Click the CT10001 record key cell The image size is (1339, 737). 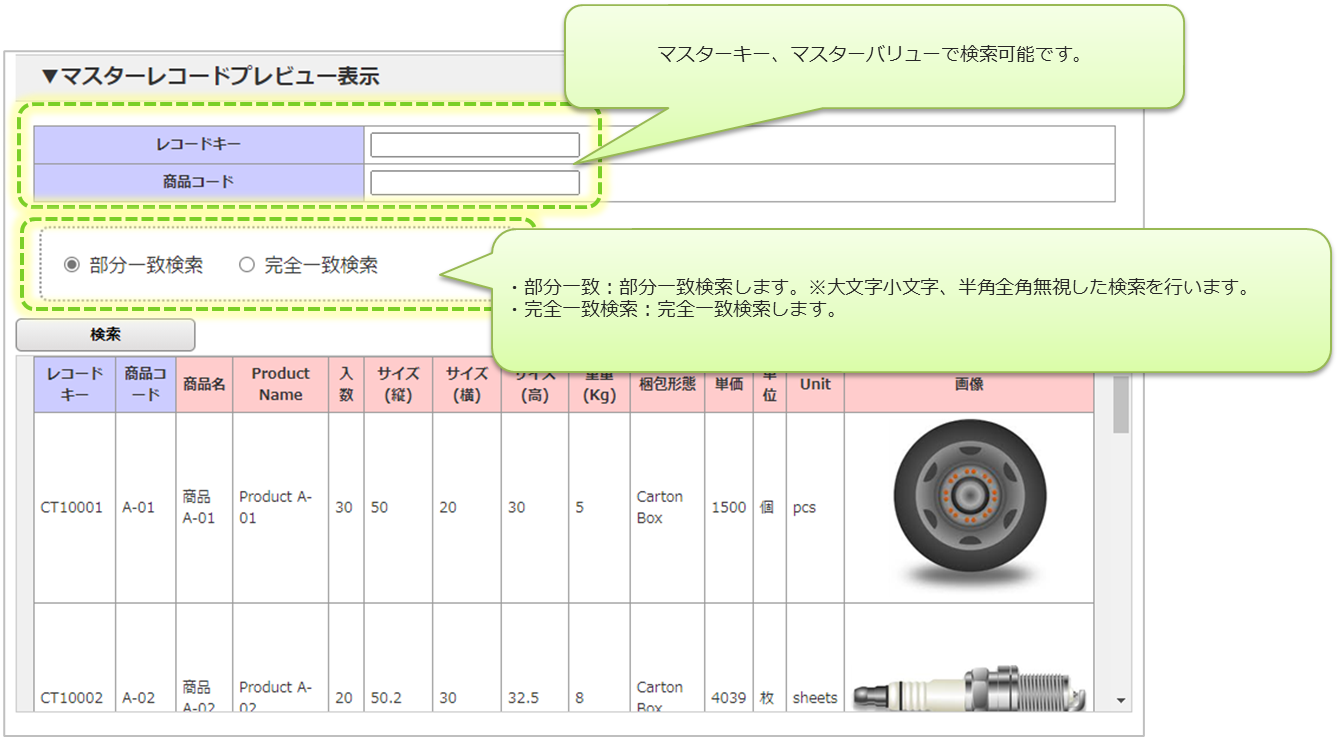point(72,507)
